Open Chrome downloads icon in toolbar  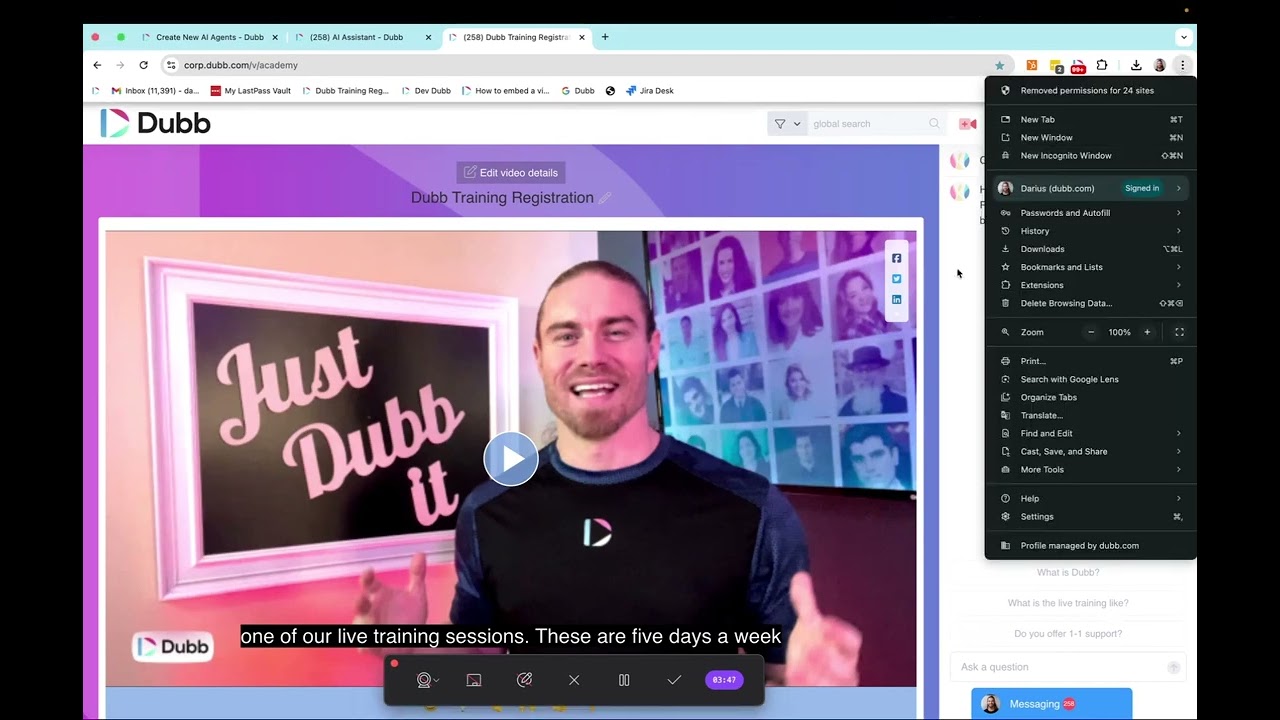pos(1136,65)
